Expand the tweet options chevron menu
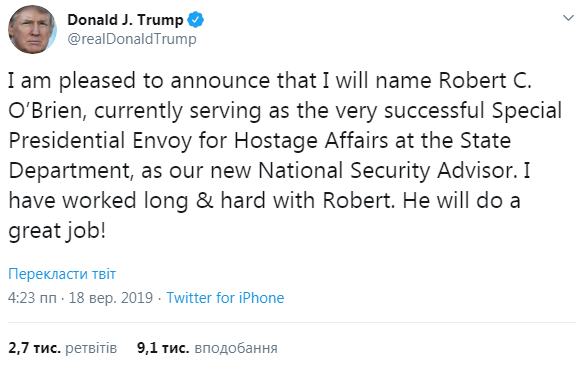Viewport: 585px width, 368px height. [568, 18]
